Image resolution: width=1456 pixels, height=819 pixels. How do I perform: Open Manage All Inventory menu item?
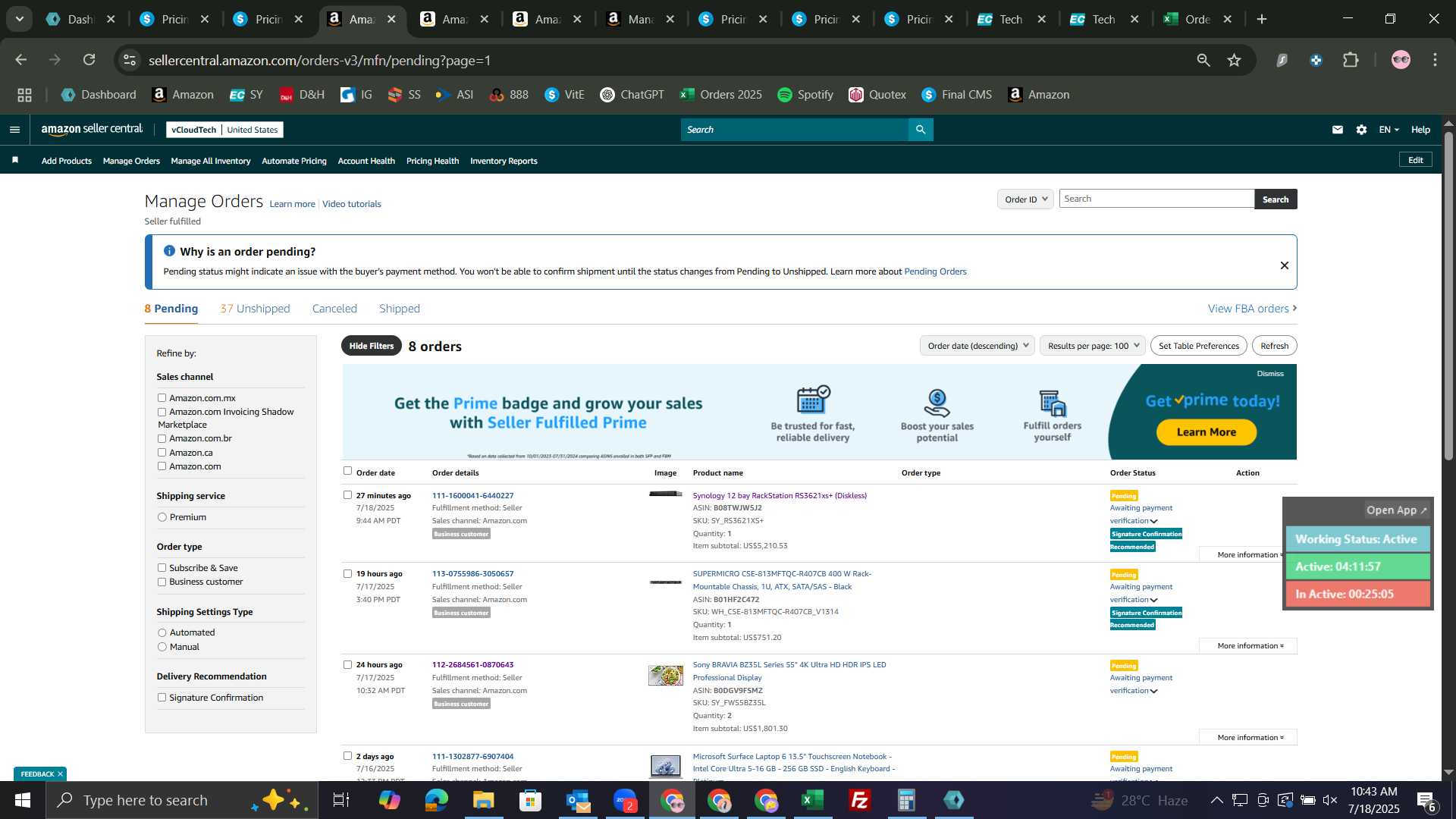[x=211, y=161]
